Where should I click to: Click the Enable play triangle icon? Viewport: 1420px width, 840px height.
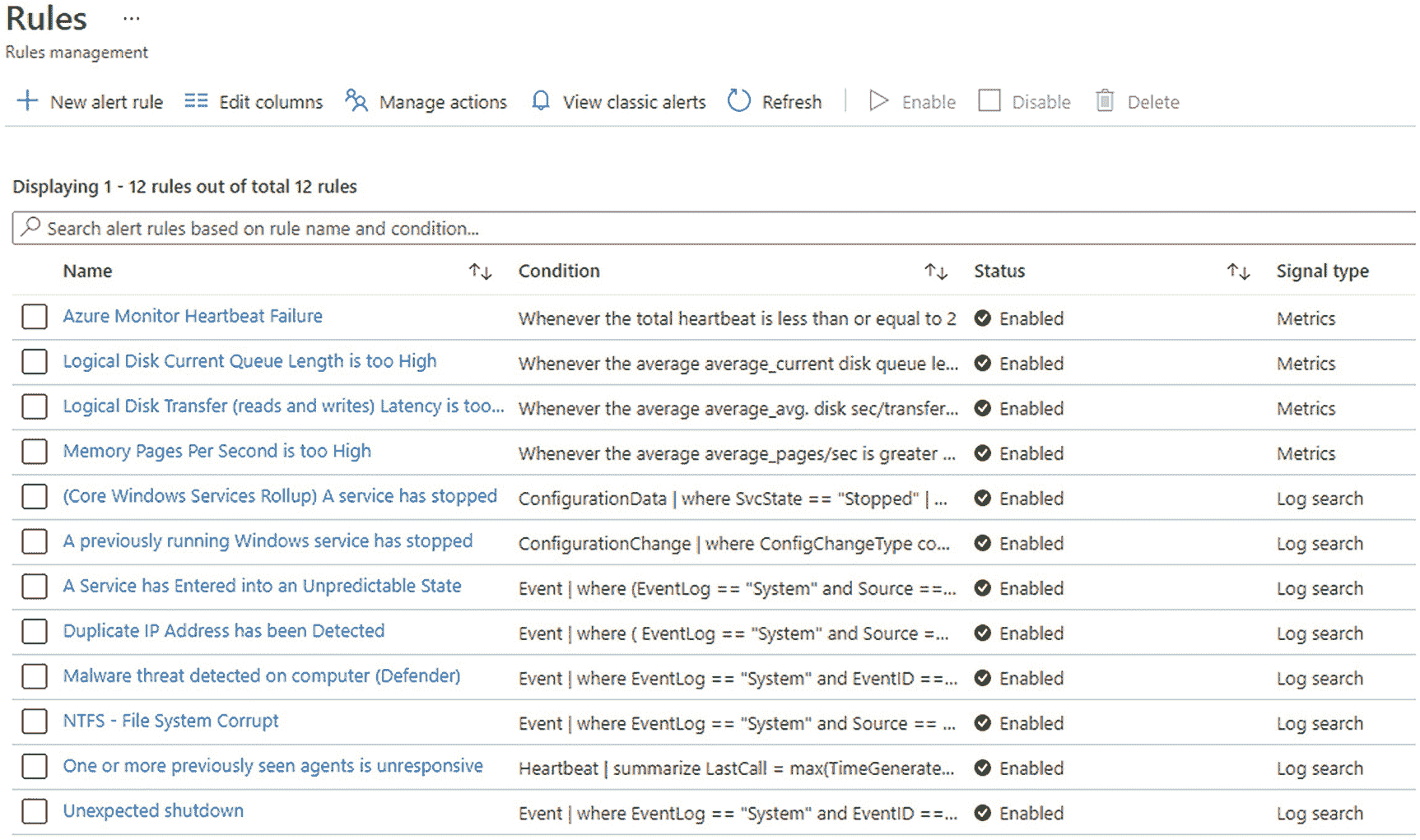(x=878, y=101)
